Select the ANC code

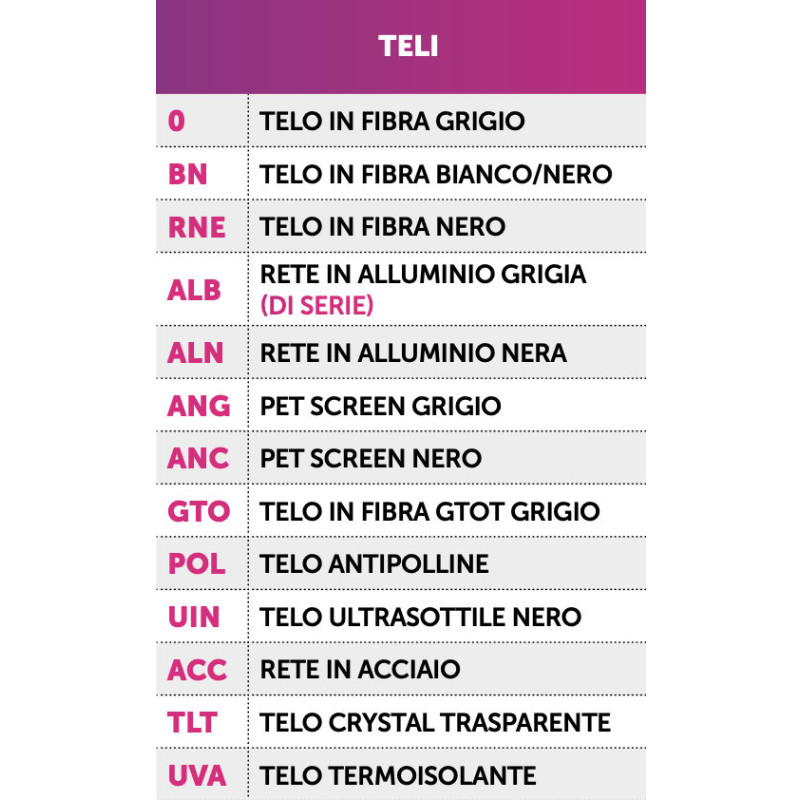pos(198,459)
